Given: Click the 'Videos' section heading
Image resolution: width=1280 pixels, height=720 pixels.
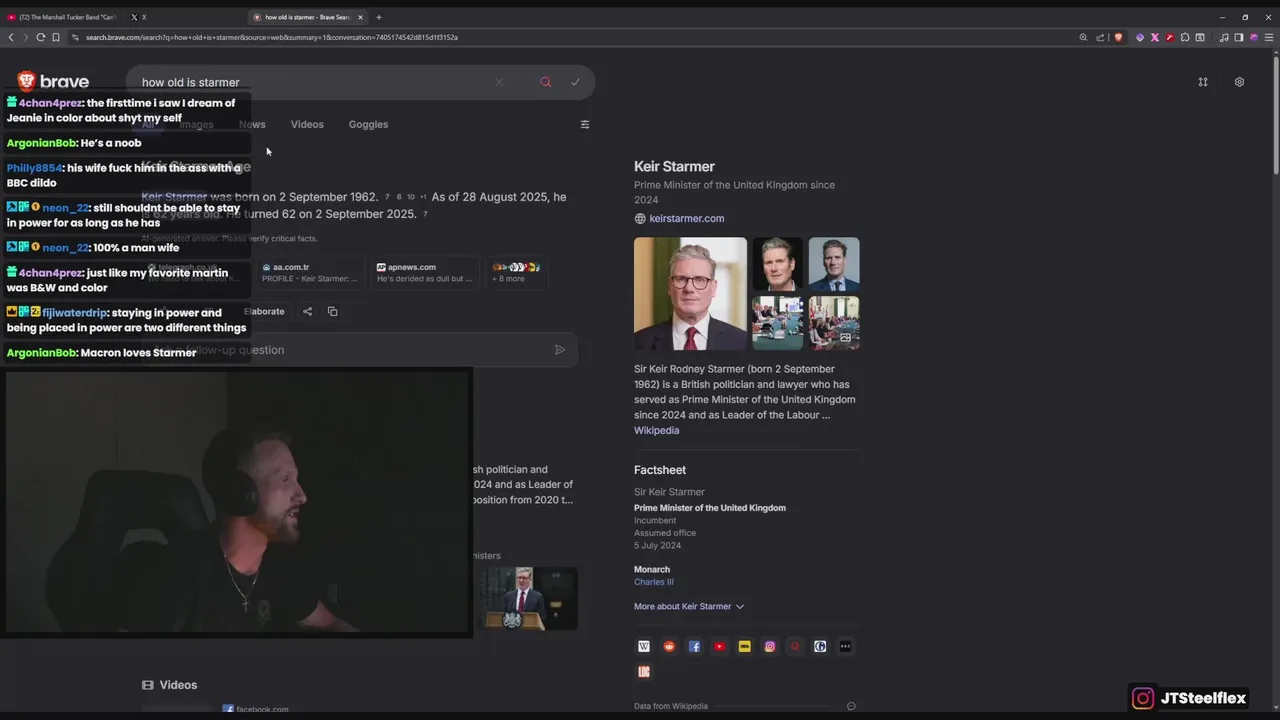Looking at the screenshot, I should (x=178, y=685).
